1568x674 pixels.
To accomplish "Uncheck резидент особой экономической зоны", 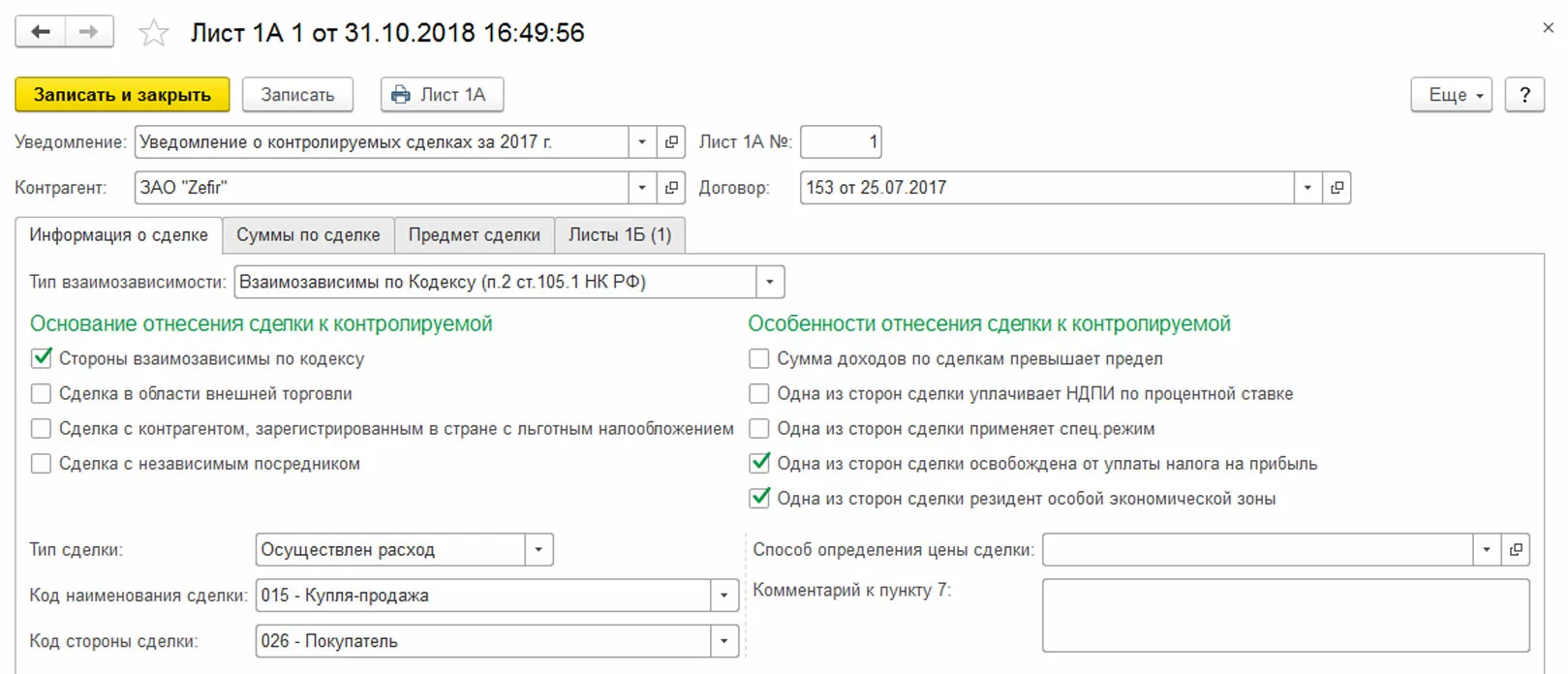I will [x=760, y=498].
